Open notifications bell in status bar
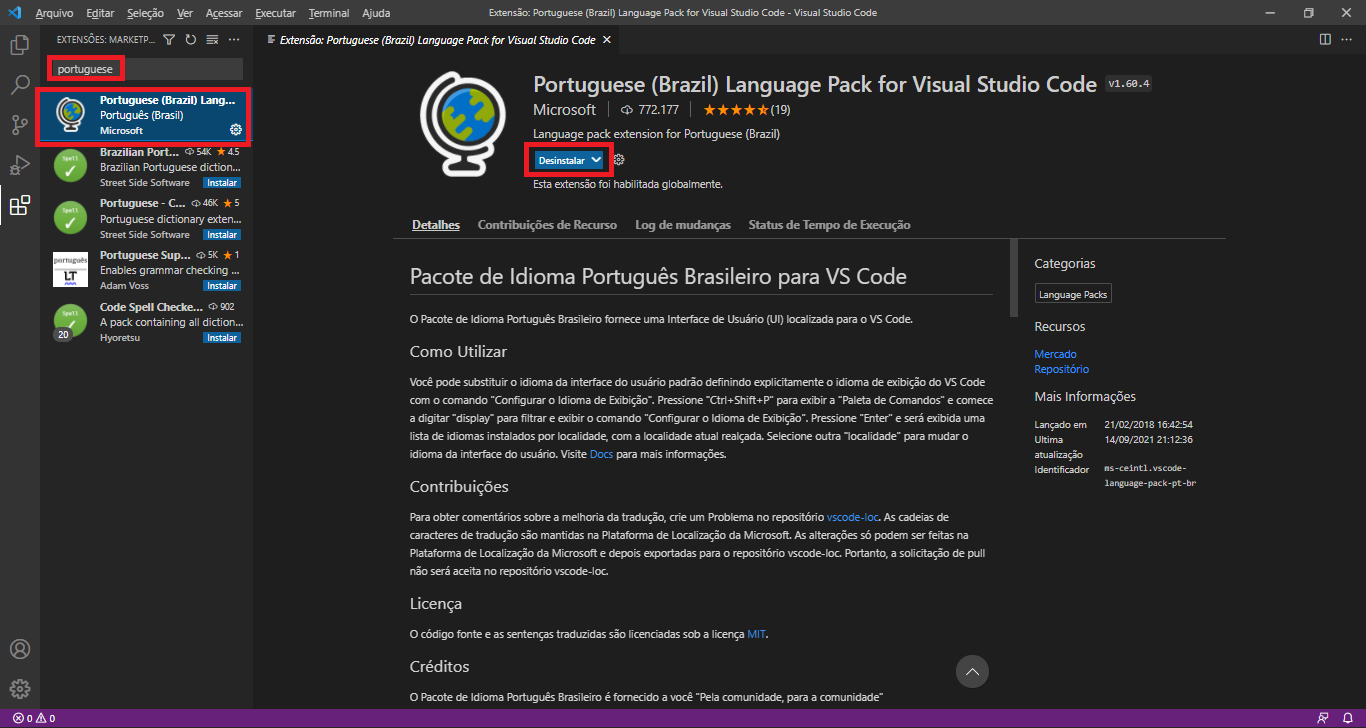This screenshot has height=728, width=1366. click(1347, 718)
